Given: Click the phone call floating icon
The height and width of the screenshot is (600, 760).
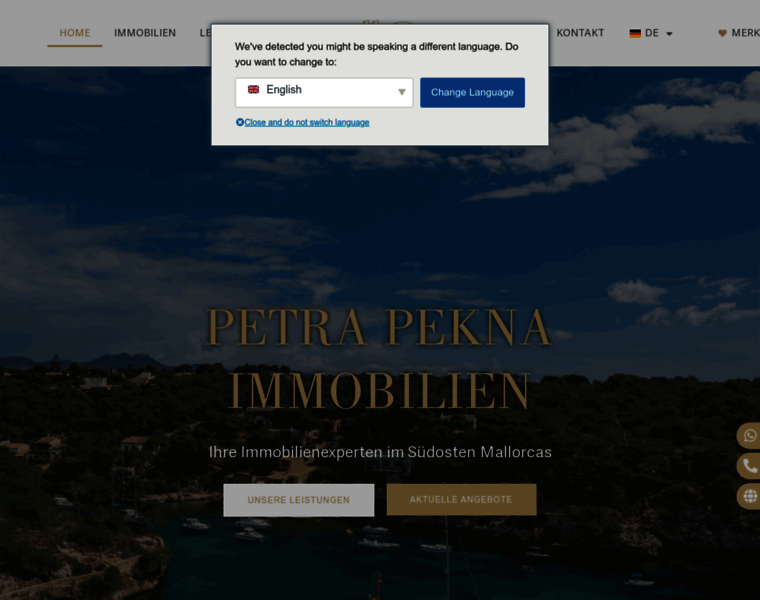Looking at the screenshot, I should click(x=749, y=466).
